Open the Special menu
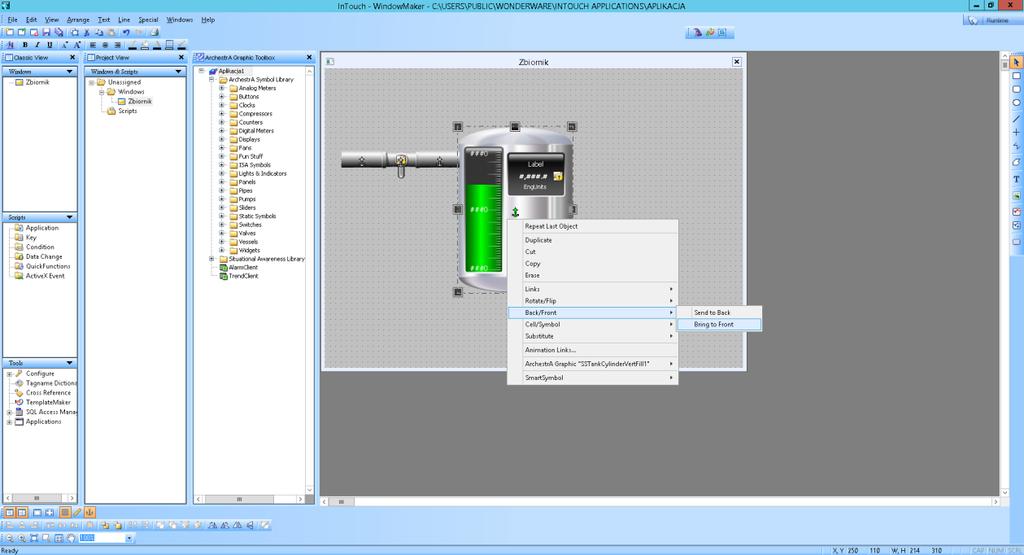The width and height of the screenshot is (1024, 555). click(x=148, y=20)
